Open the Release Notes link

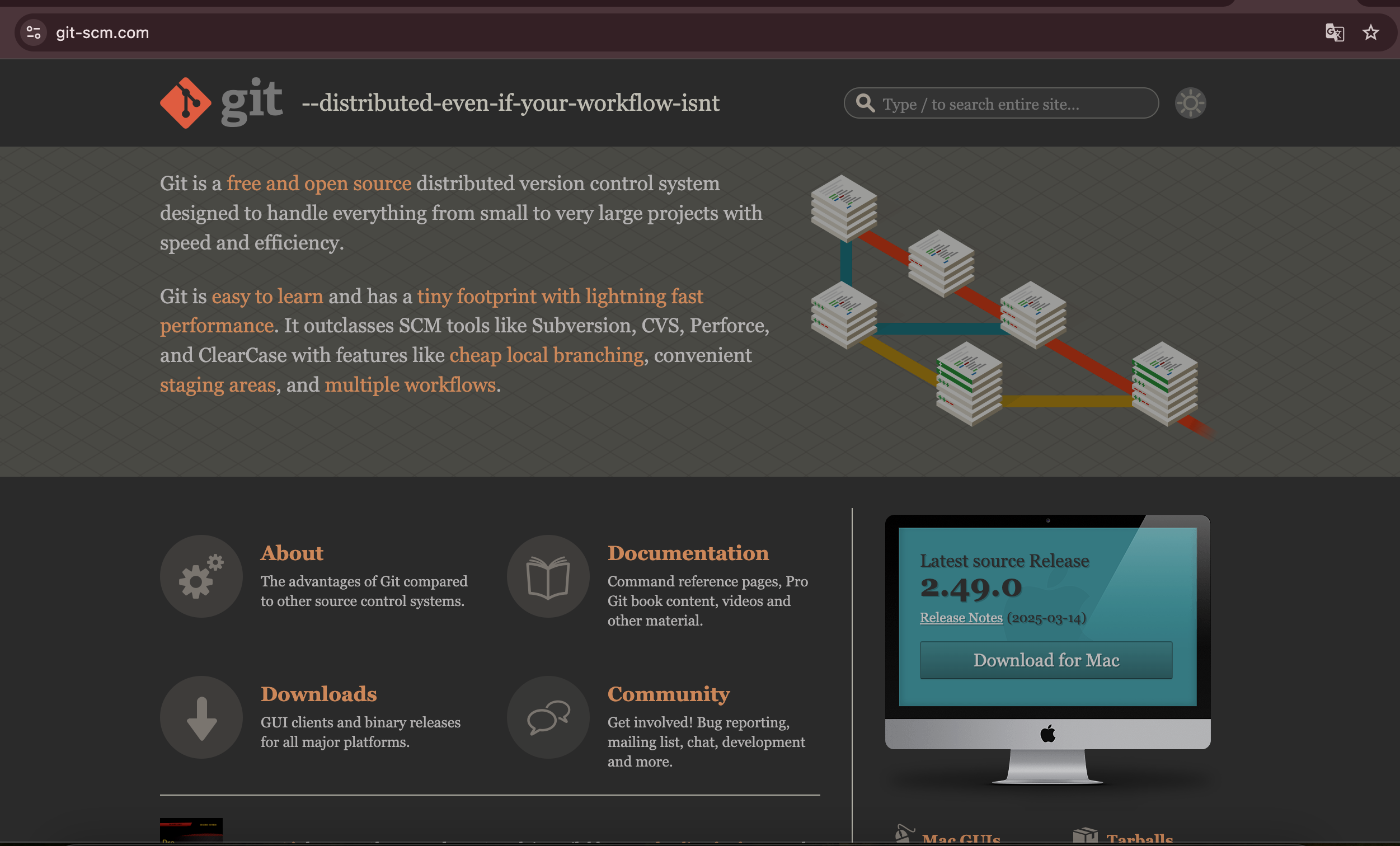tap(961, 618)
